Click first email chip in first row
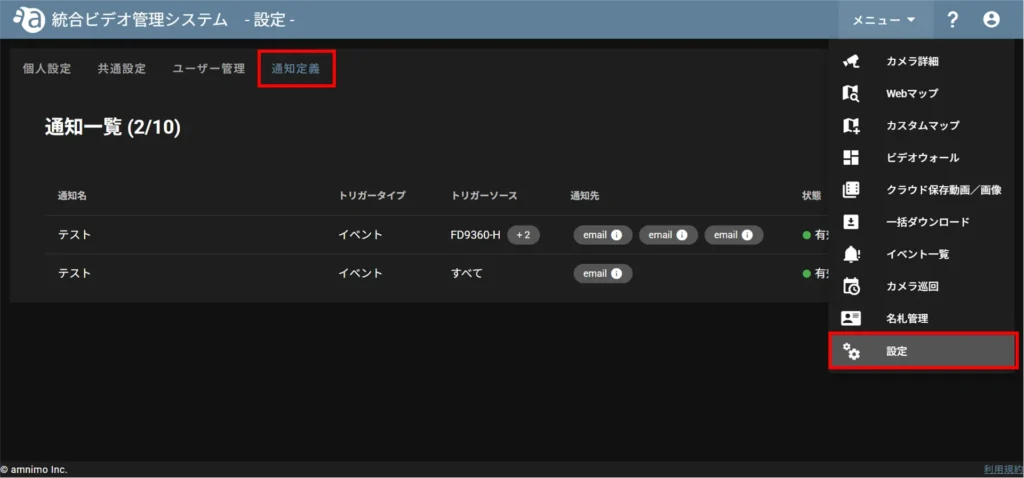Viewport: 1024px width, 478px height. coord(603,235)
